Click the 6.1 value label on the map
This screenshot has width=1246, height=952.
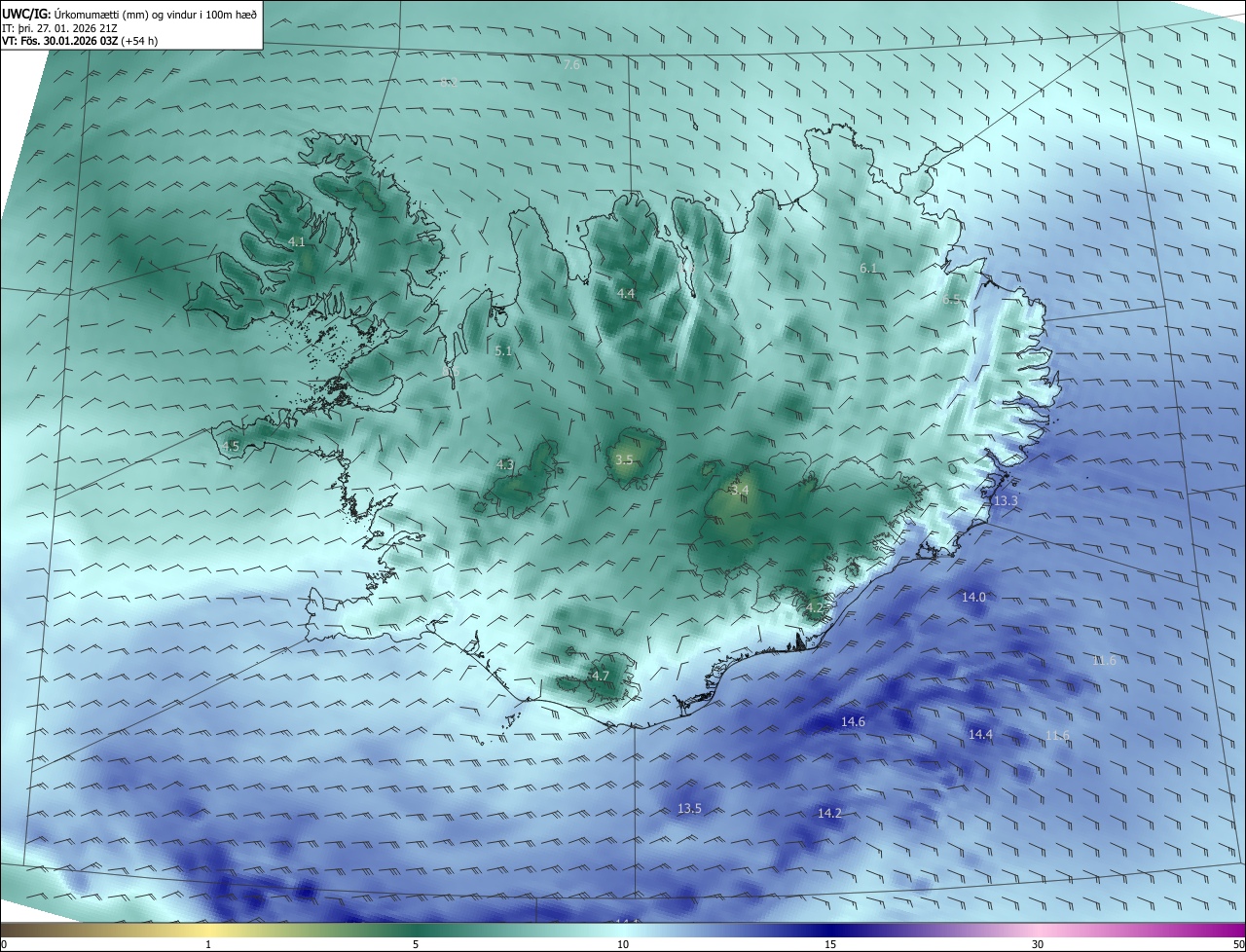click(x=868, y=268)
